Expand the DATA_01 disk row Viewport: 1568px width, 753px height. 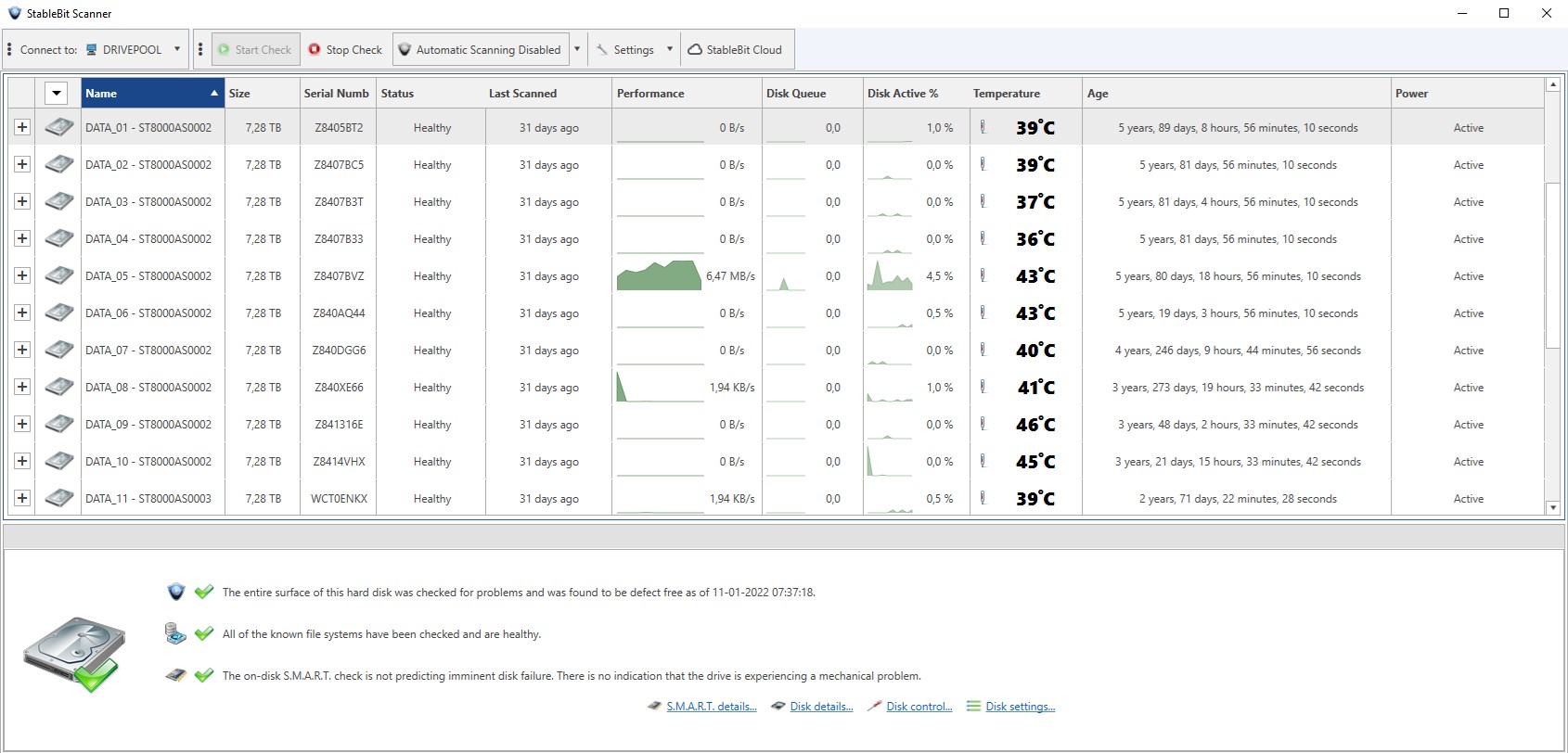coord(22,127)
